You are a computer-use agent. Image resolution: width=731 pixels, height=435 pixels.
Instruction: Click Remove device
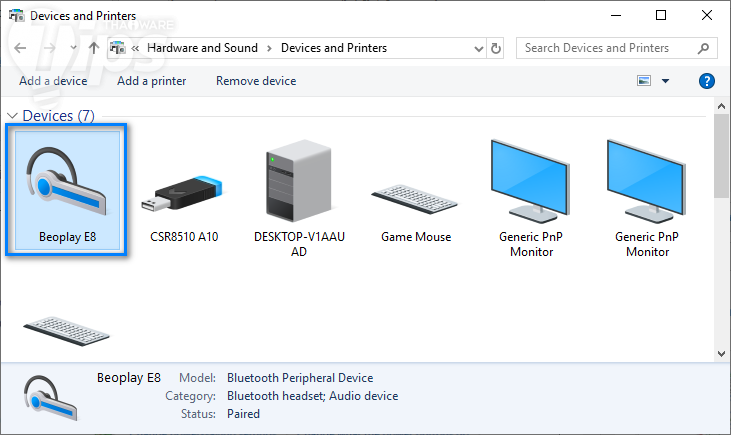click(256, 81)
